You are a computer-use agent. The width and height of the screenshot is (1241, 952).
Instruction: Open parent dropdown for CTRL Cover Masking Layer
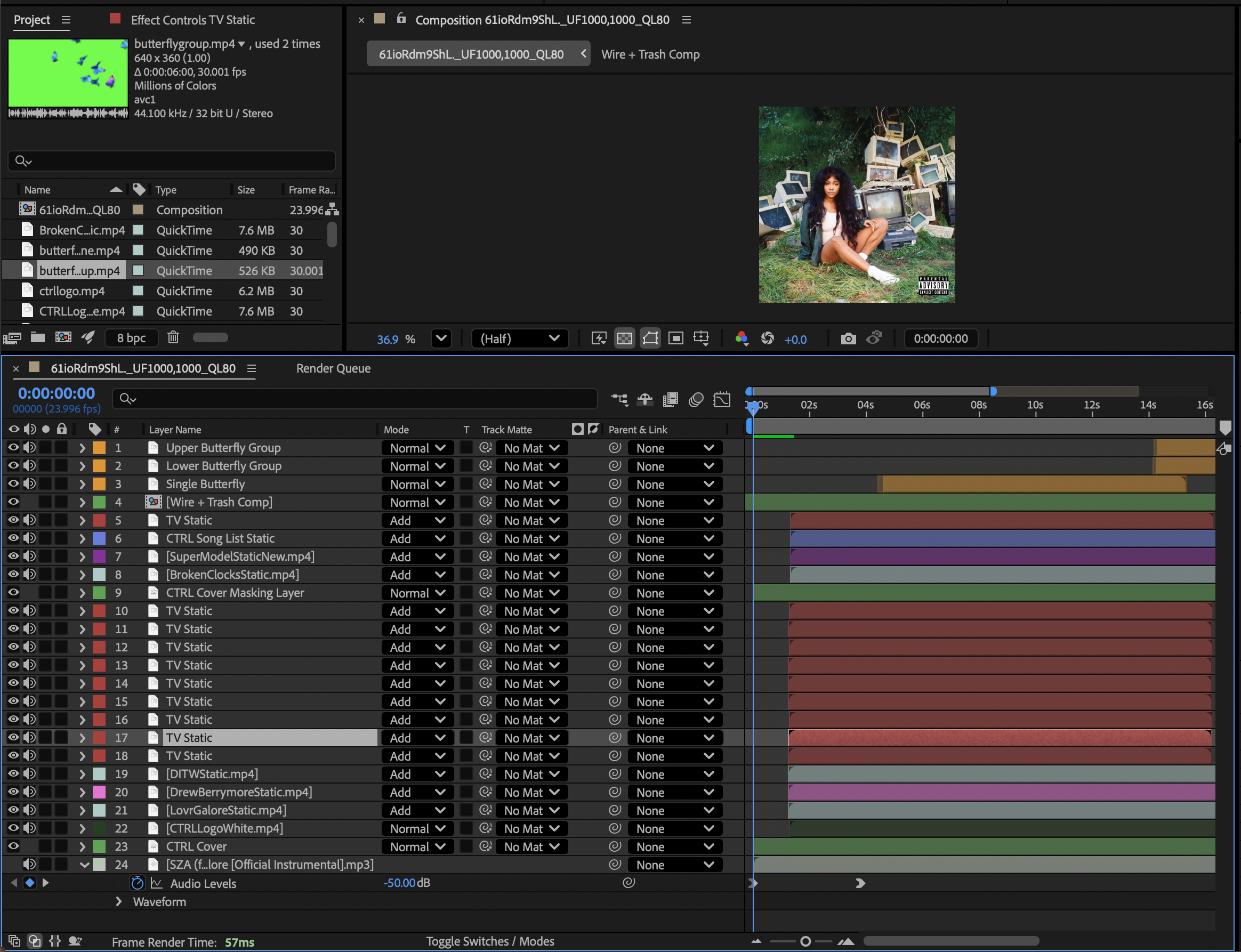pos(674,593)
